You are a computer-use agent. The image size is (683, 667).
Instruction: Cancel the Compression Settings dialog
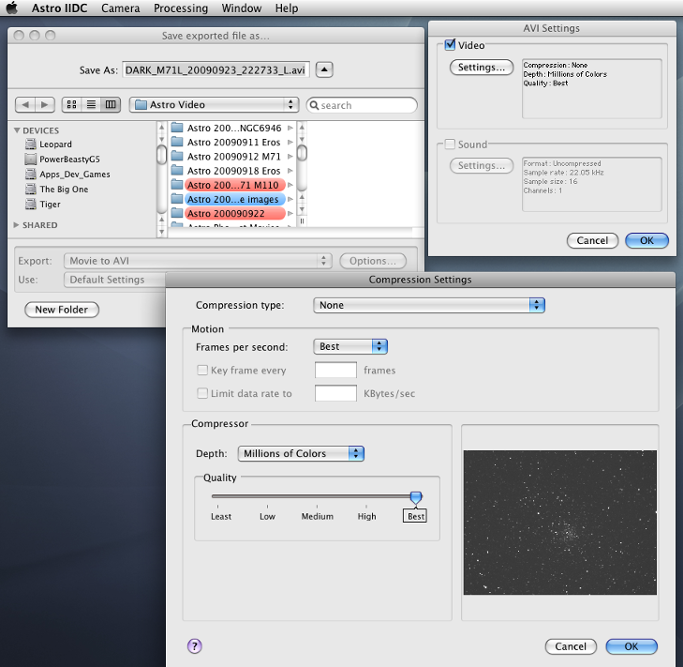point(571,647)
